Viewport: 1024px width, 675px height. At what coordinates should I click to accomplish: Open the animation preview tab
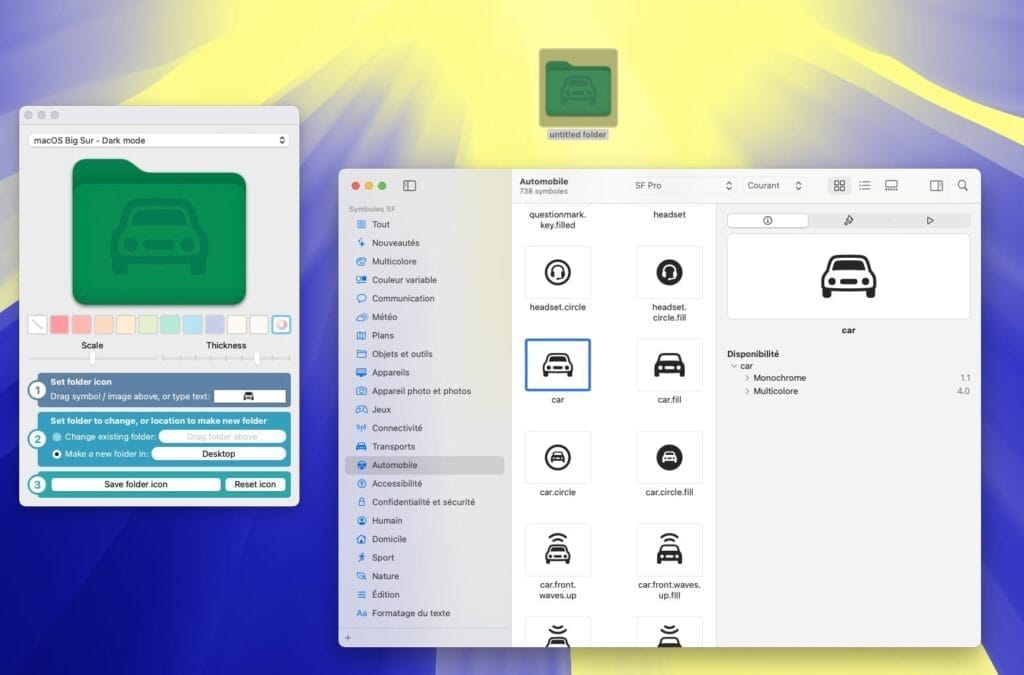(x=929, y=220)
